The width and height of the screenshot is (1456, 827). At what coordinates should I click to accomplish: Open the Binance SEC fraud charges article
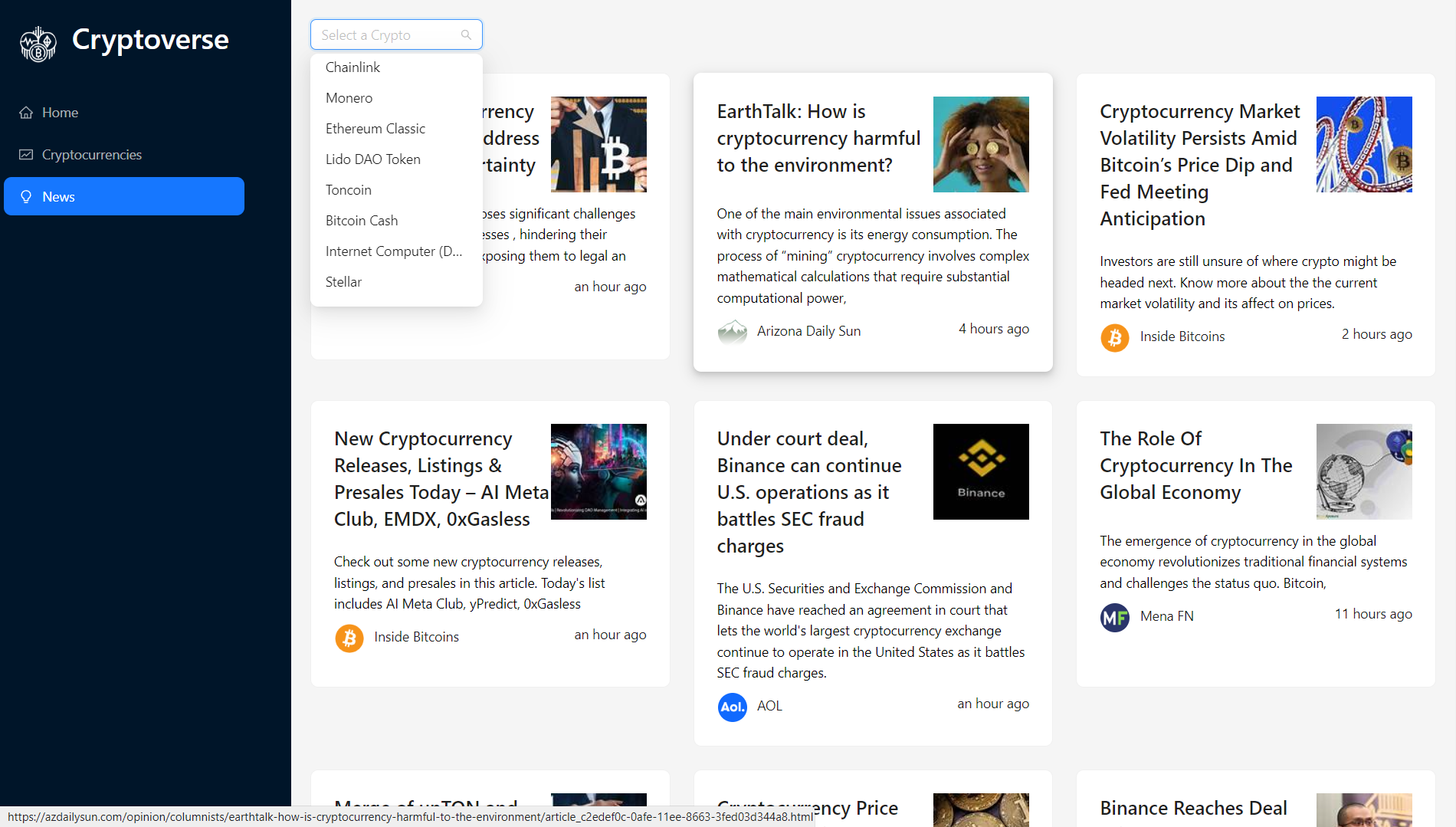[x=809, y=491]
